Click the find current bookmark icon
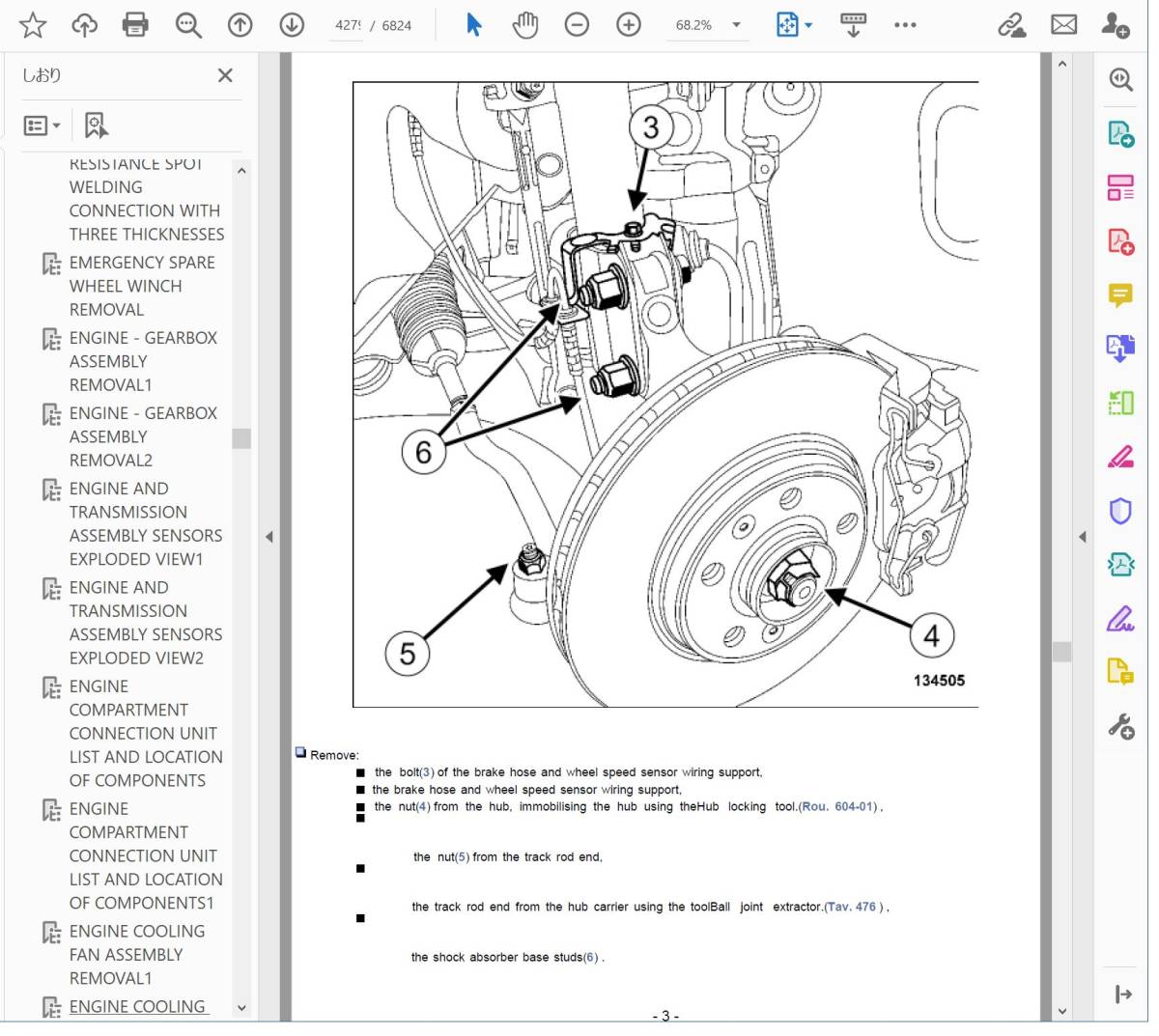 click(97, 126)
